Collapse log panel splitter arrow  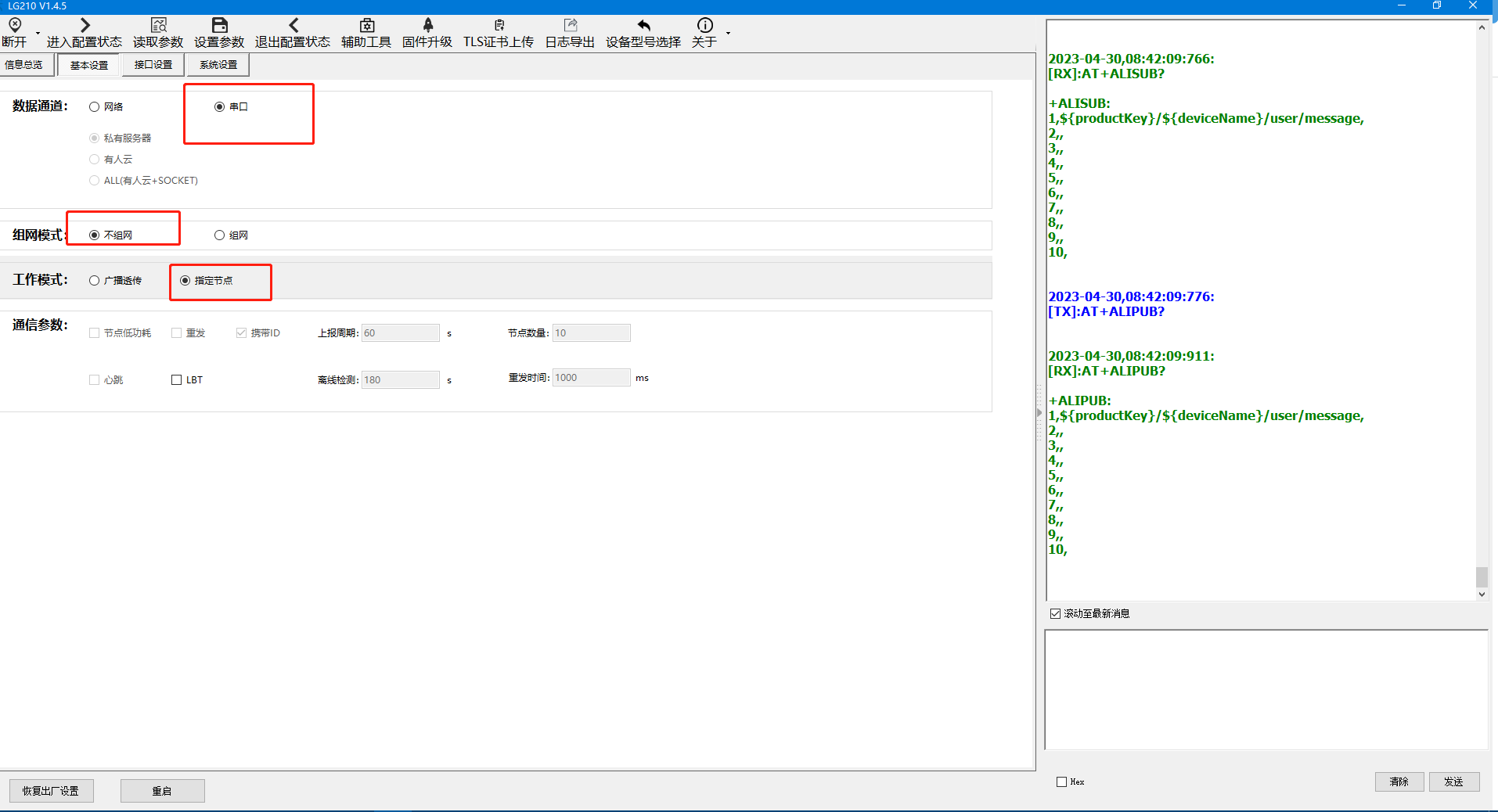pyautogui.click(x=1039, y=412)
